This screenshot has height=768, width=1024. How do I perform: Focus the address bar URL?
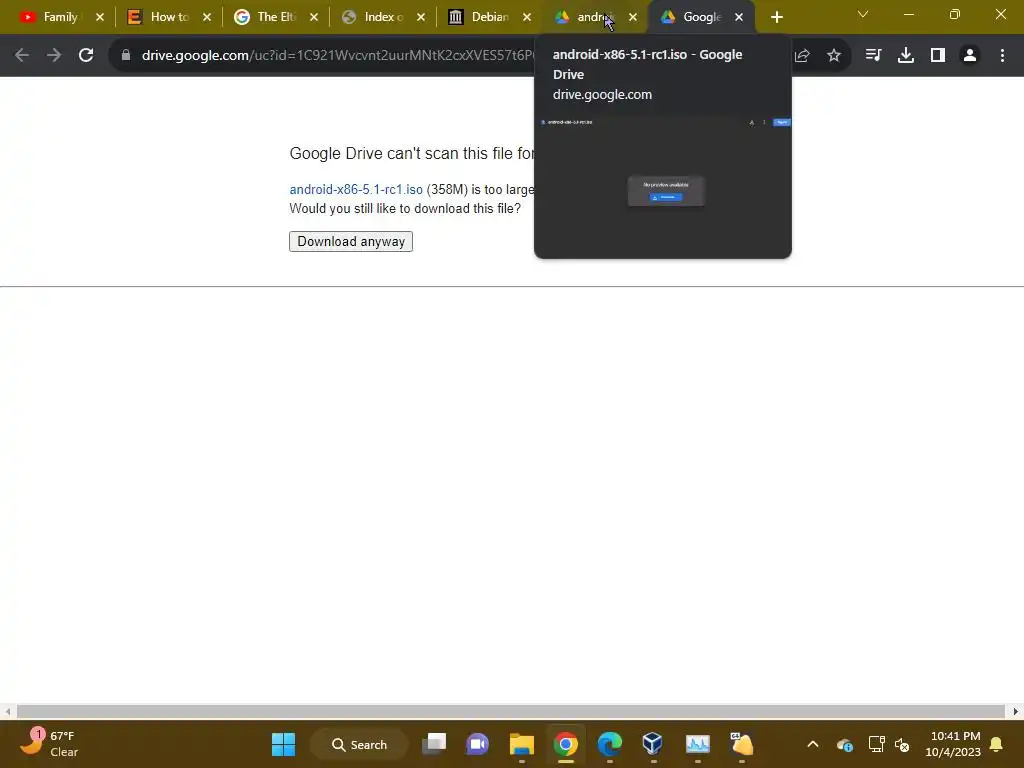[x=336, y=56]
